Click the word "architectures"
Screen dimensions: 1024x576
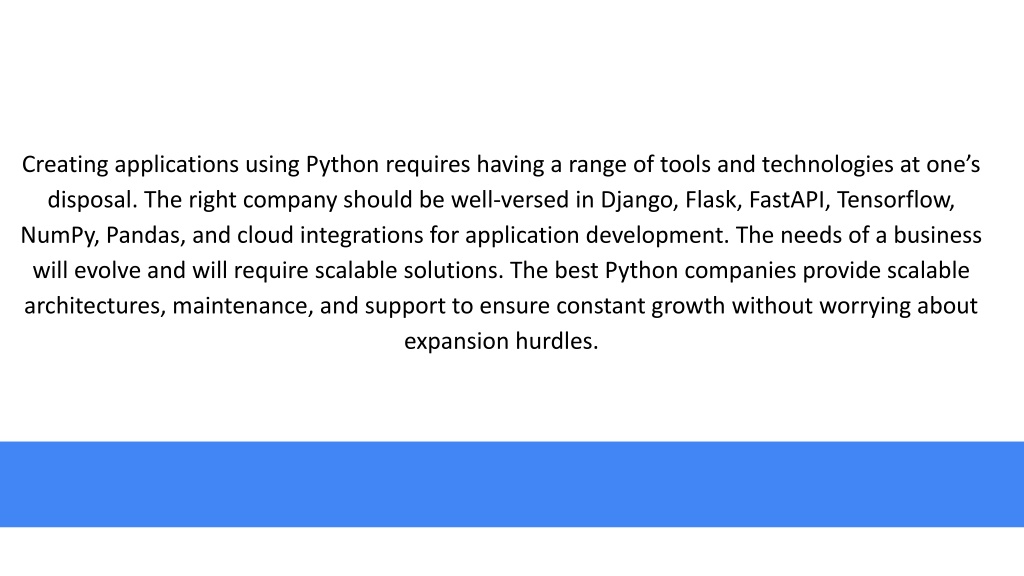point(95,306)
